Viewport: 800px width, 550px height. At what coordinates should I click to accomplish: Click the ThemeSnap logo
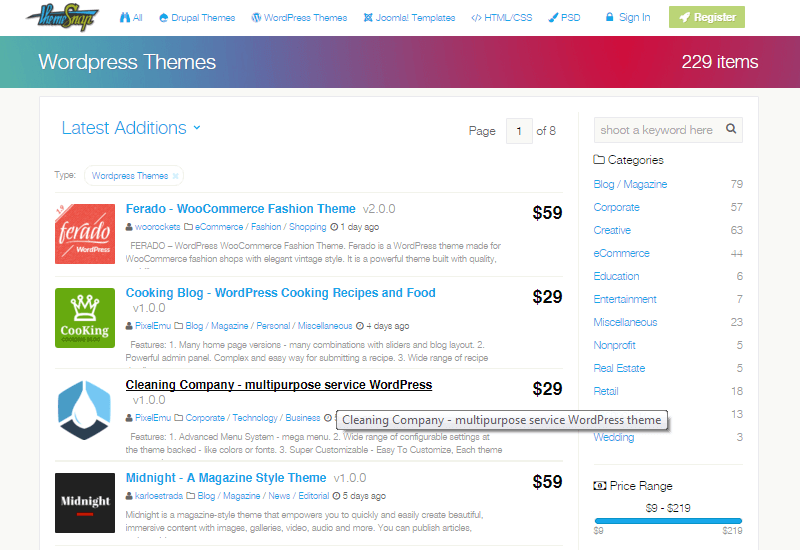click(62, 17)
